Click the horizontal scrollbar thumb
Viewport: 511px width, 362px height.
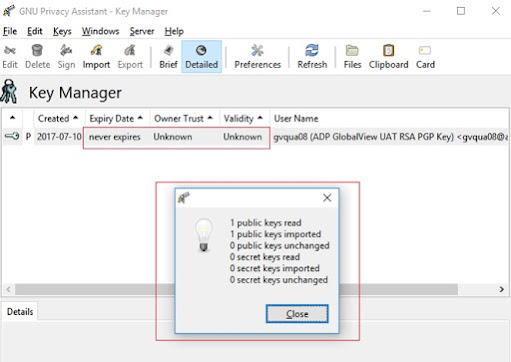coord(236,289)
